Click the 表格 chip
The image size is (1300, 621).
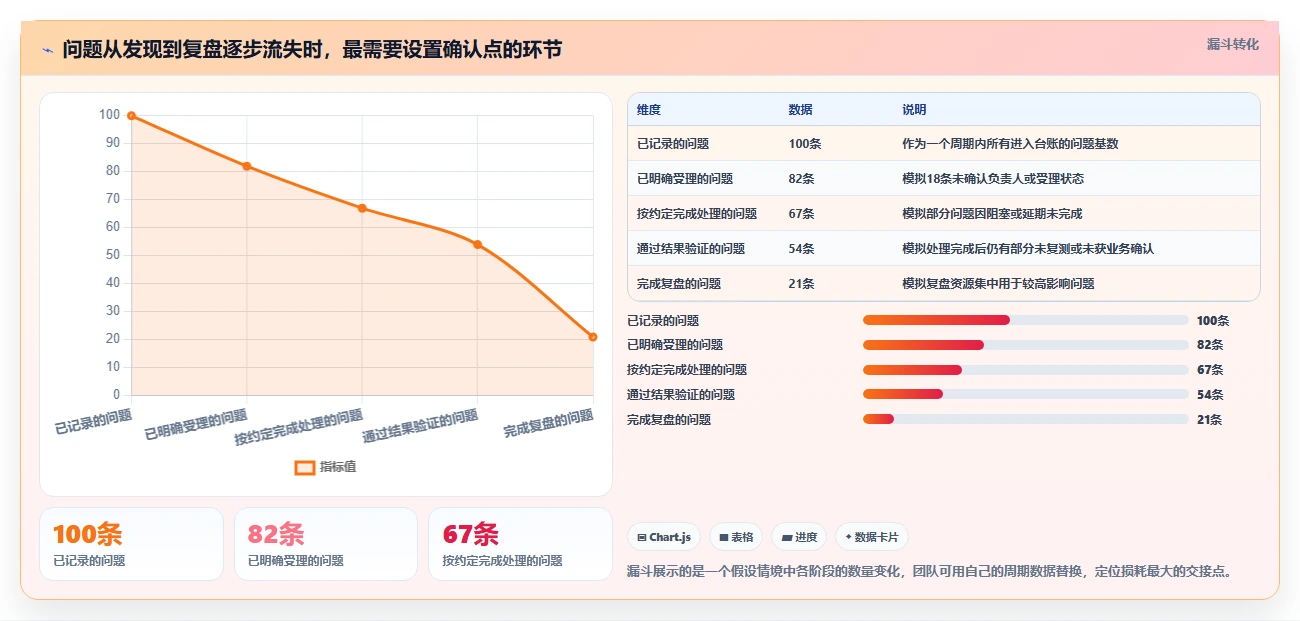736,537
